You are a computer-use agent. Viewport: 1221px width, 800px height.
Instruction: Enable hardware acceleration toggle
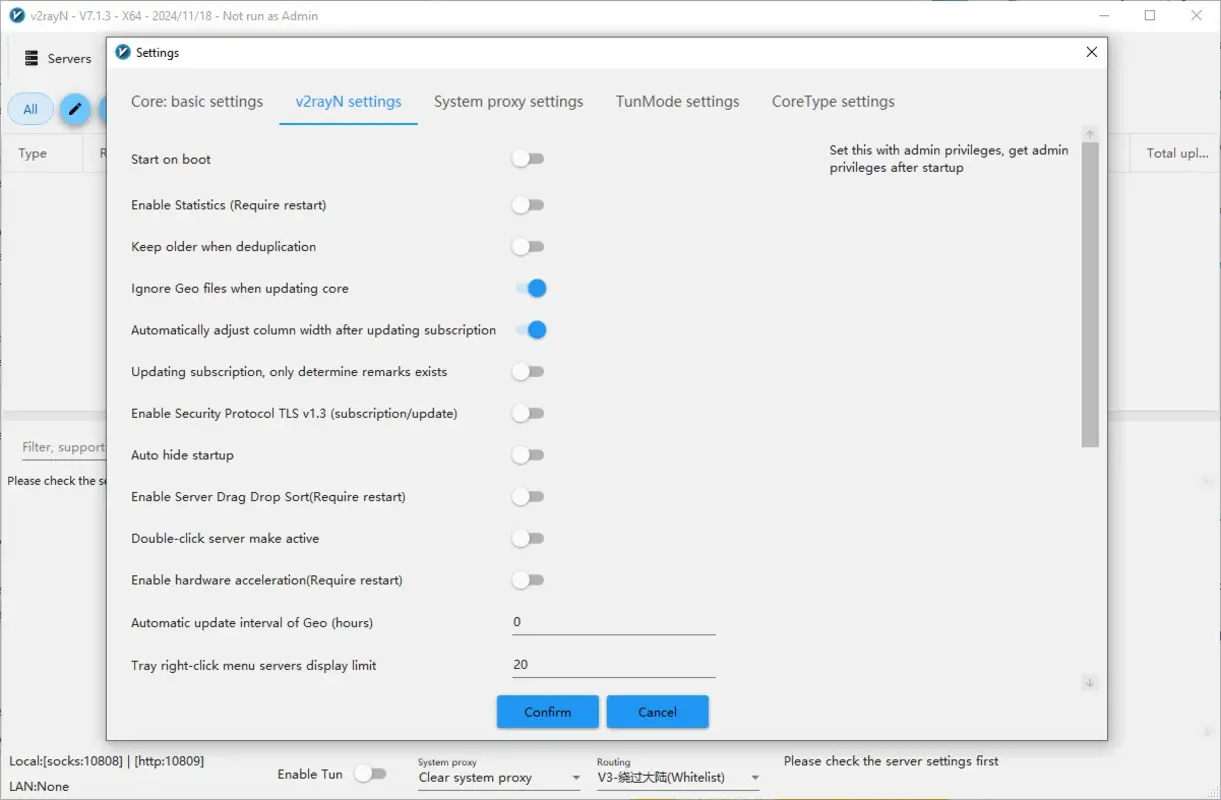point(528,580)
